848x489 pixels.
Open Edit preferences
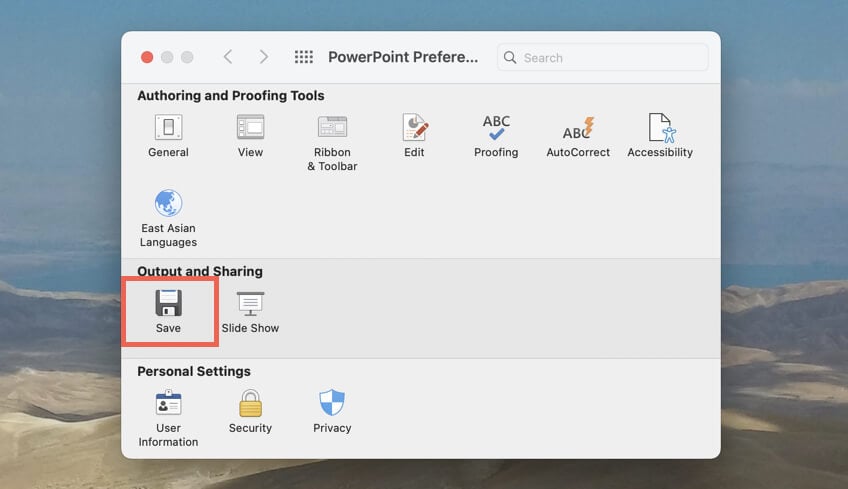tap(414, 136)
